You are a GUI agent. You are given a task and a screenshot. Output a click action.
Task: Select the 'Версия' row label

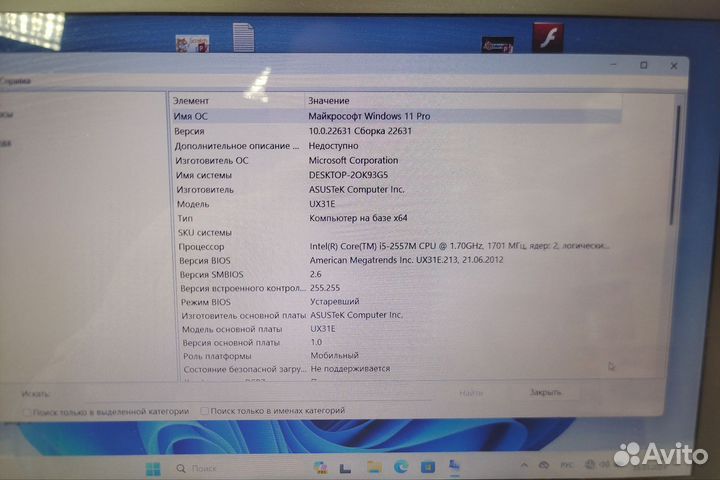[x=189, y=131]
